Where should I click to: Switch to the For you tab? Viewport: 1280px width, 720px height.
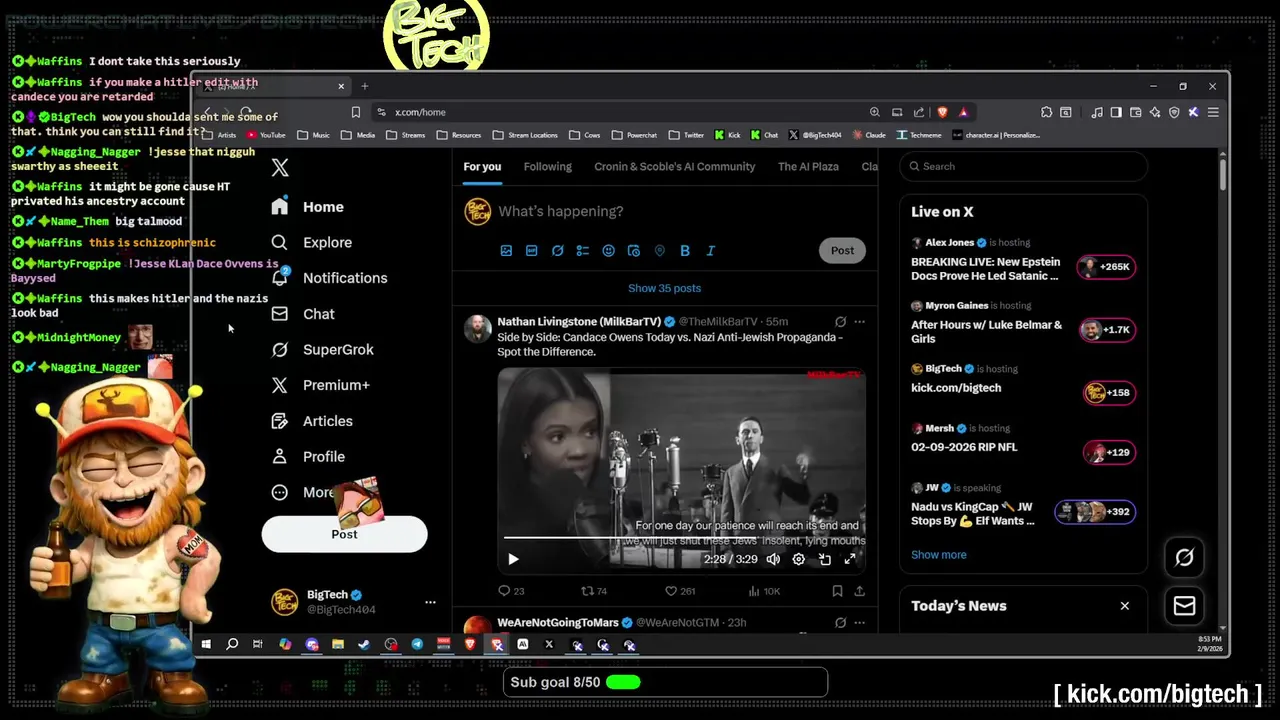(482, 167)
